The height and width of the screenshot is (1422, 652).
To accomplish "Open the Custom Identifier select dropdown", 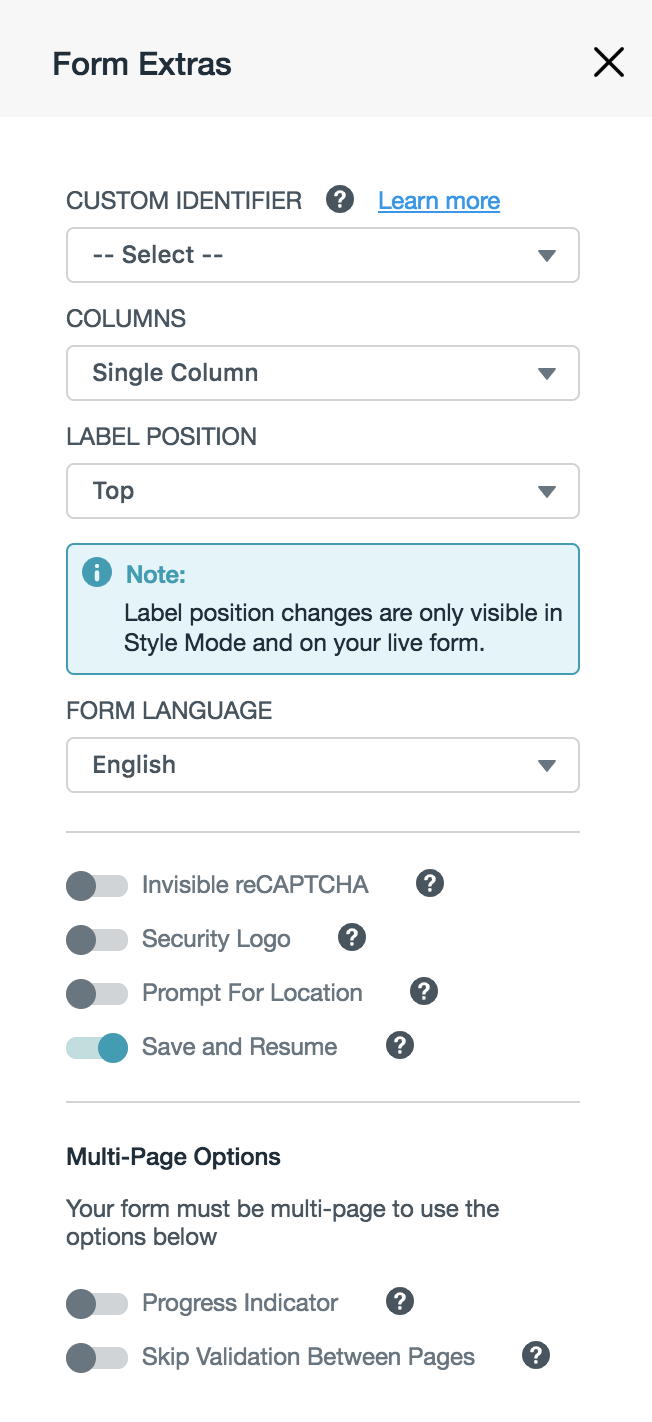I will 322,255.
